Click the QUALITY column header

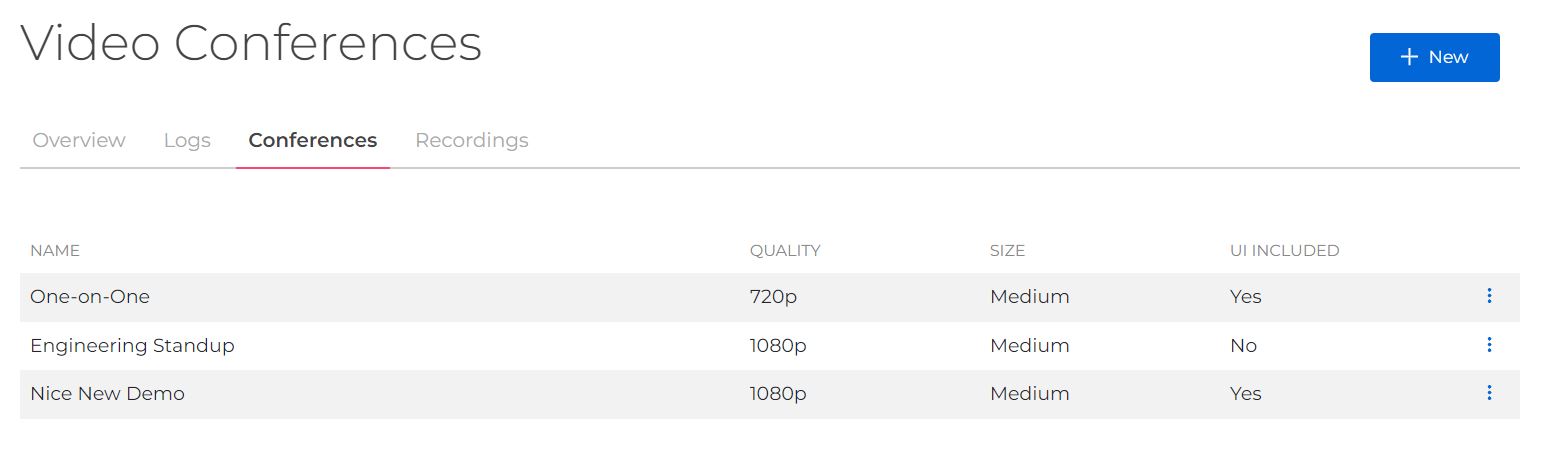[785, 250]
